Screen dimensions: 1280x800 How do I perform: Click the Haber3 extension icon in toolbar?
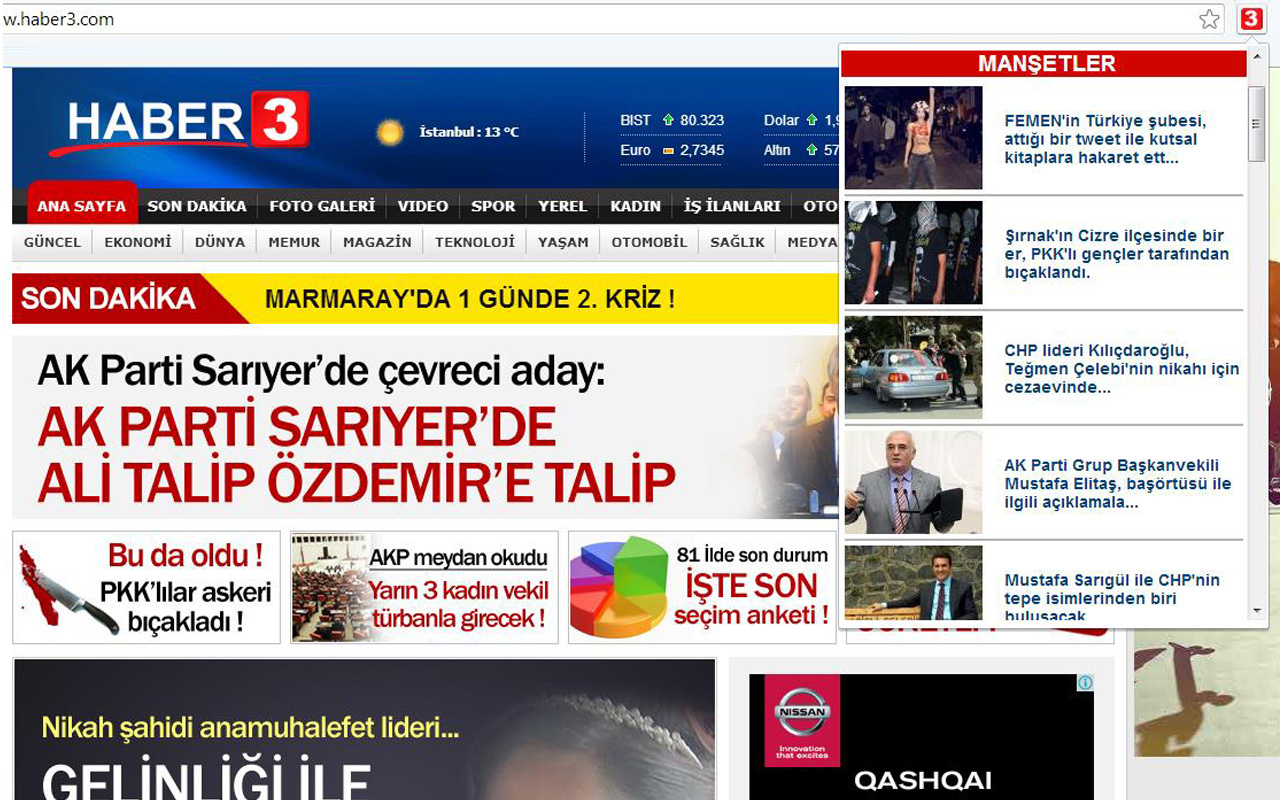tap(1250, 19)
